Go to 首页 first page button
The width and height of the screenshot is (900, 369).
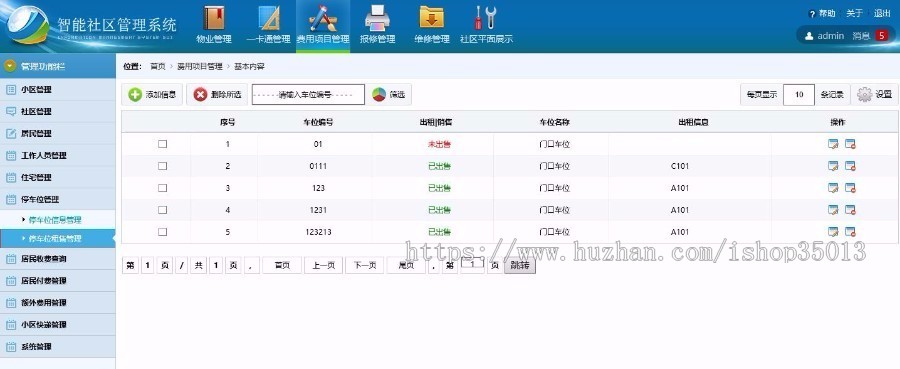[x=282, y=265]
